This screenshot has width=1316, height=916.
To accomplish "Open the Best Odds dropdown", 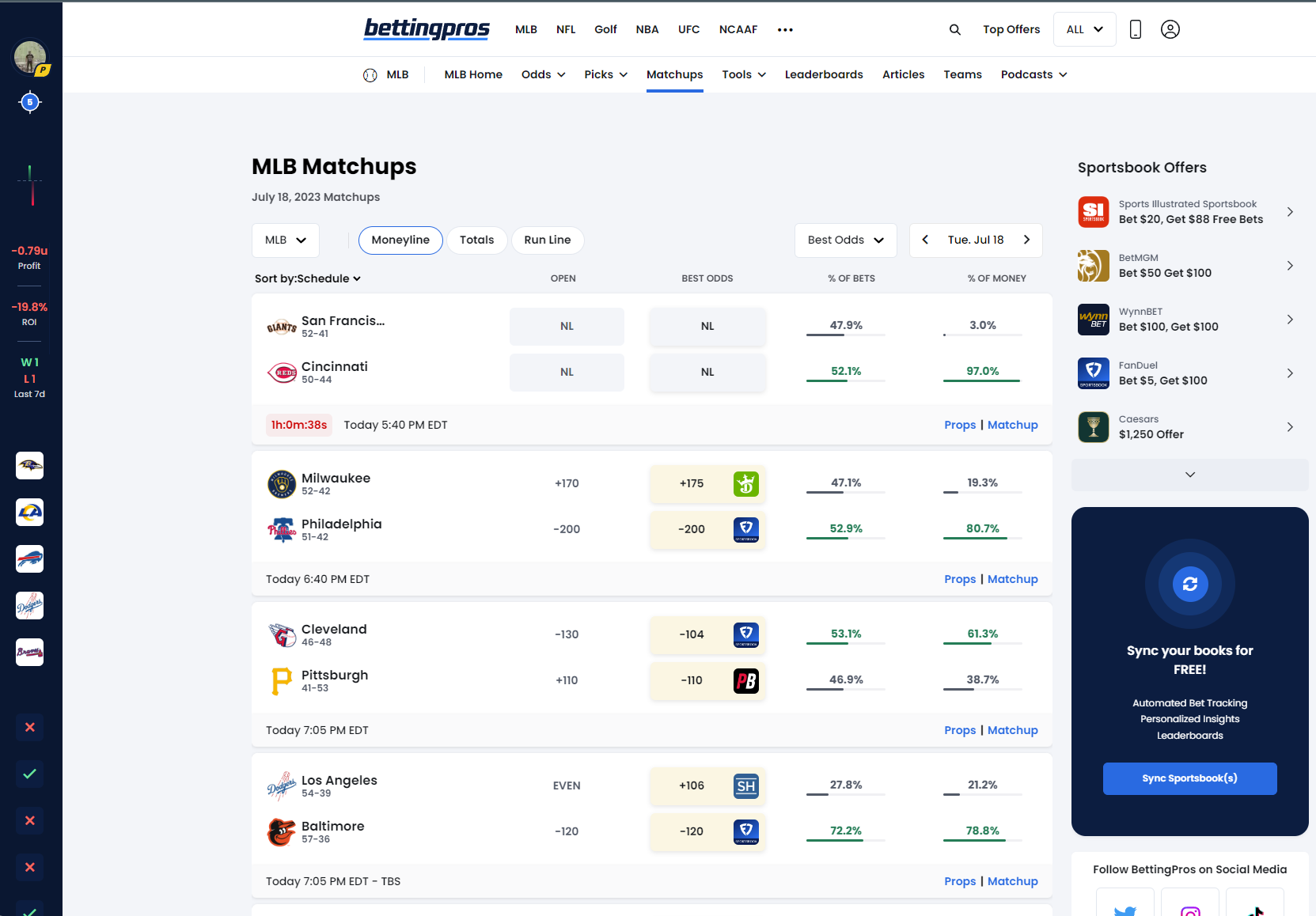I will pos(846,240).
